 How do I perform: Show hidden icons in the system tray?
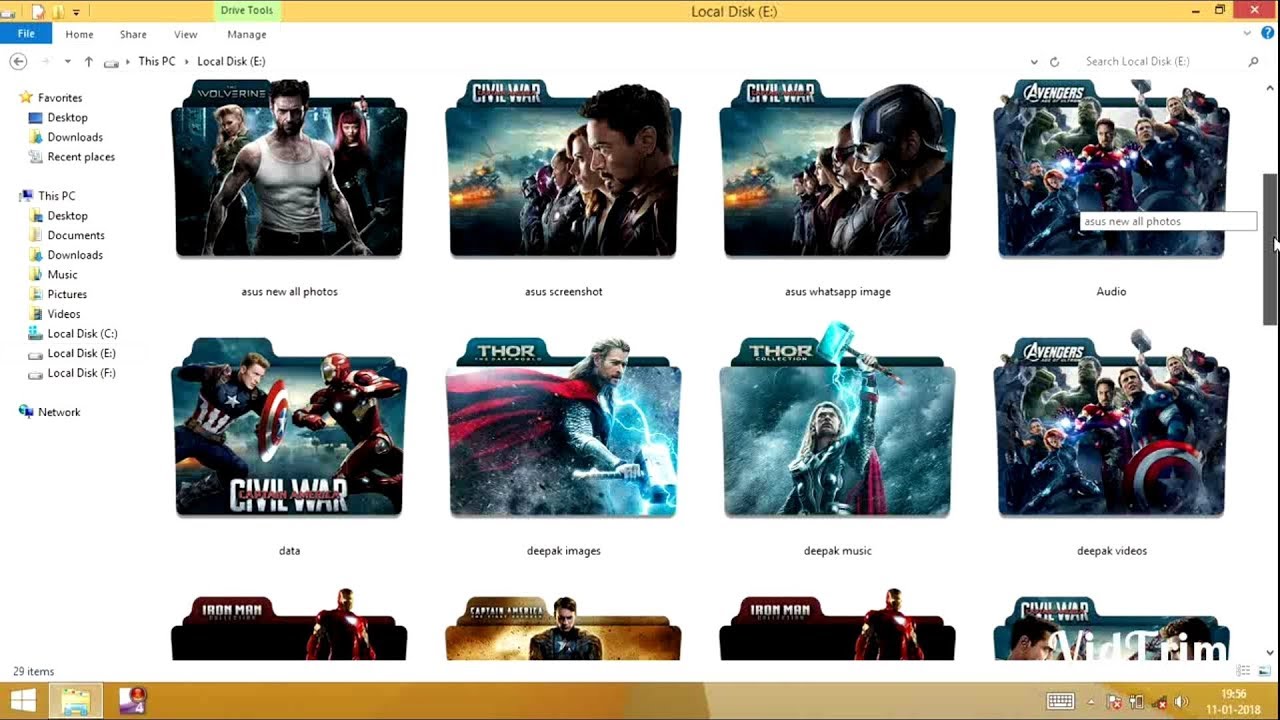[x=1090, y=699]
